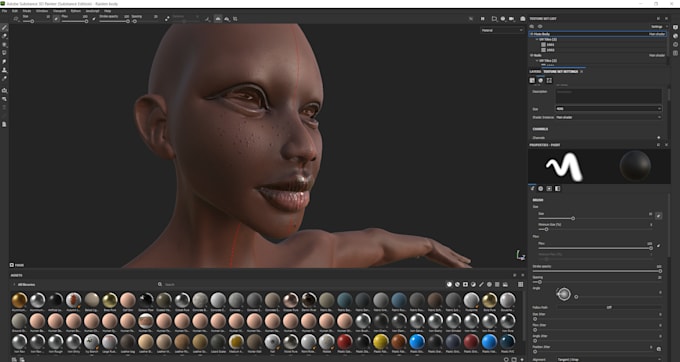Open the Edit menu

tap(15, 11)
